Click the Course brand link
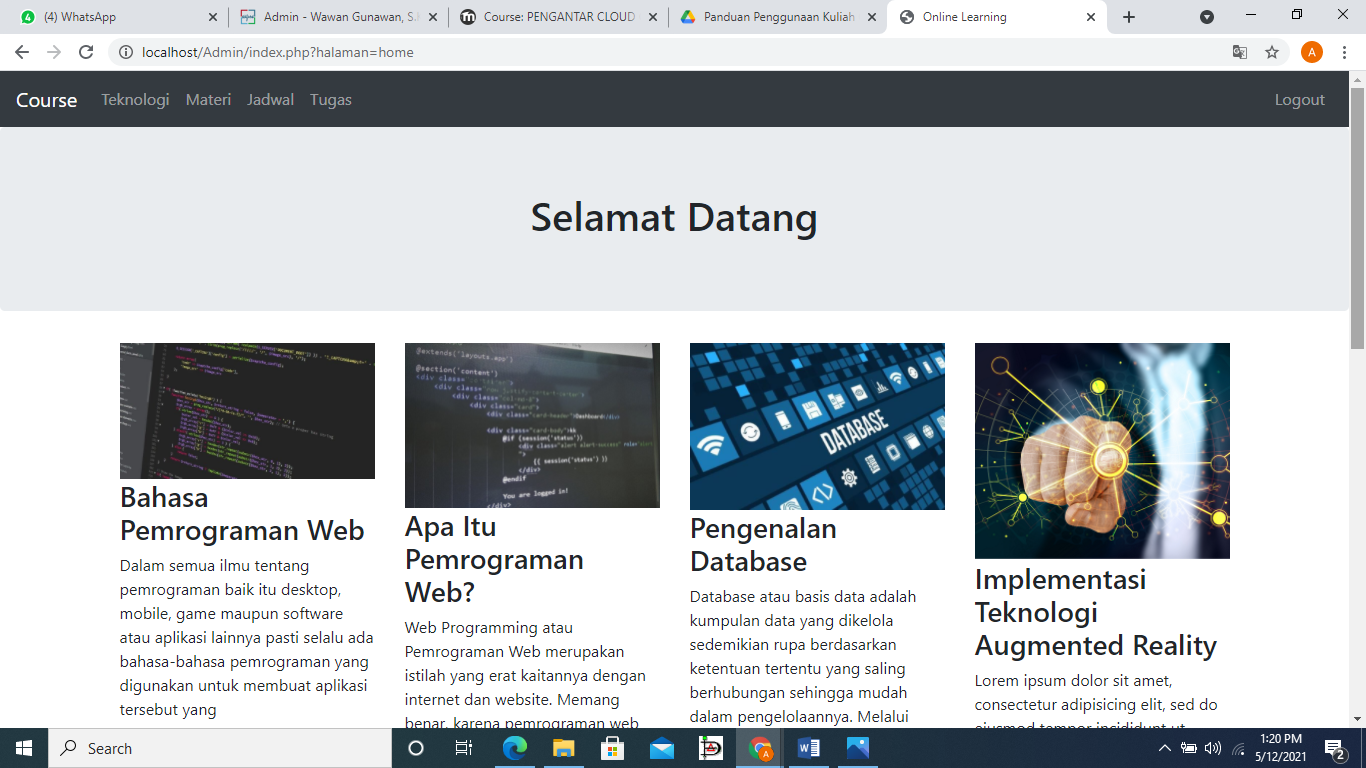 click(x=46, y=100)
